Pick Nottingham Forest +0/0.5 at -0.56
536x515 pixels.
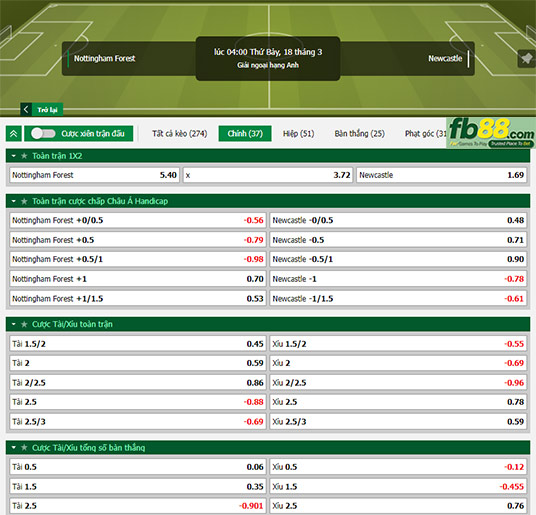click(x=138, y=220)
